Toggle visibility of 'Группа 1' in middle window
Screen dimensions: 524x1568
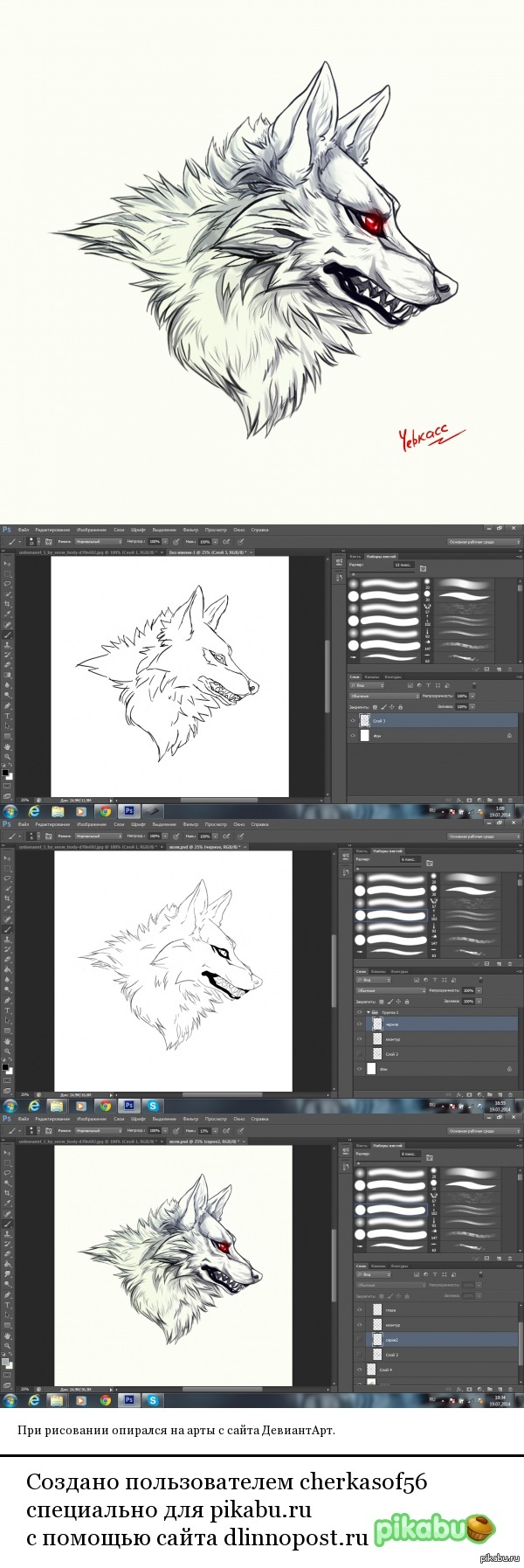tap(359, 1012)
